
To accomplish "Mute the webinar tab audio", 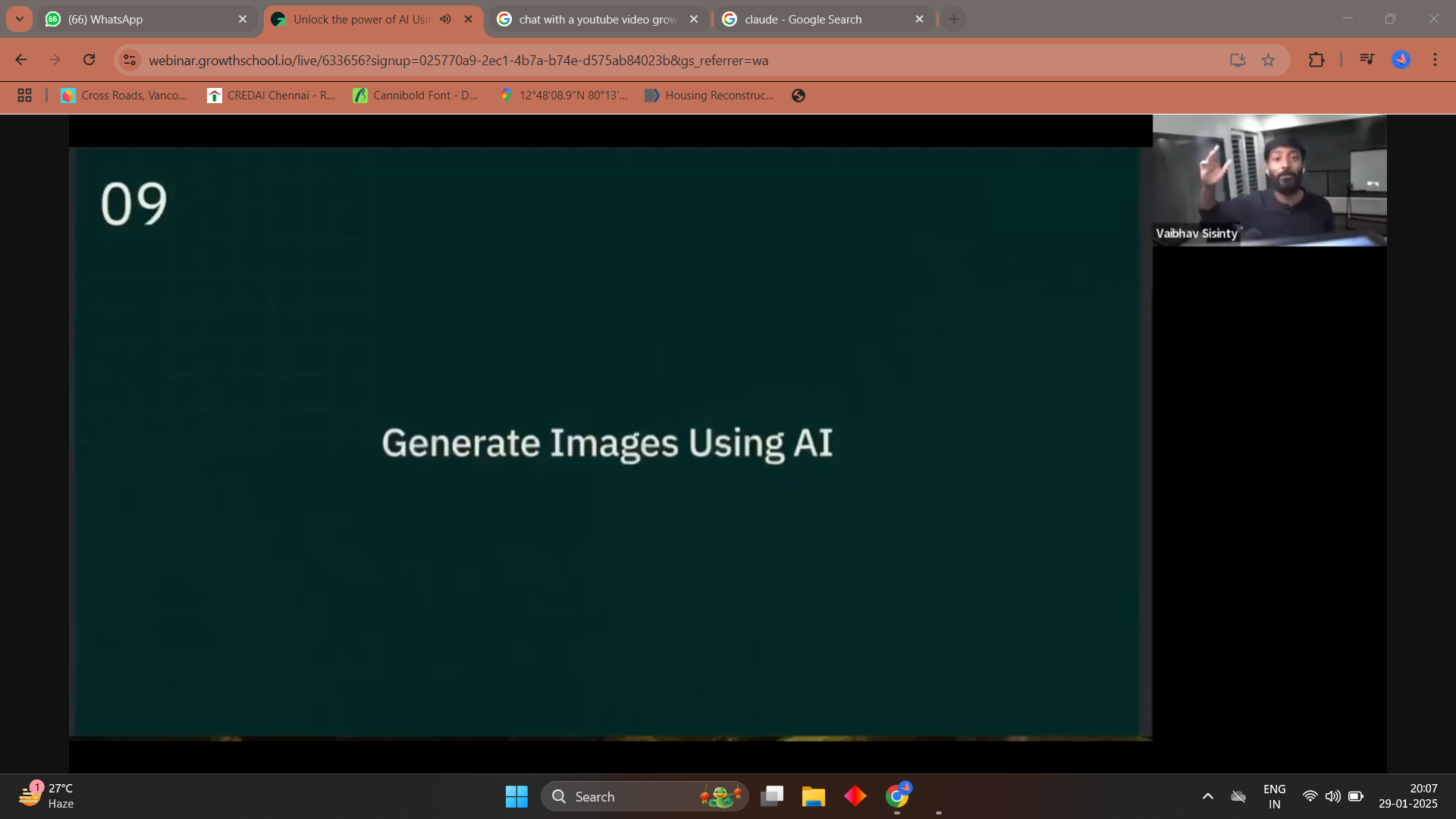I will tap(445, 19).
